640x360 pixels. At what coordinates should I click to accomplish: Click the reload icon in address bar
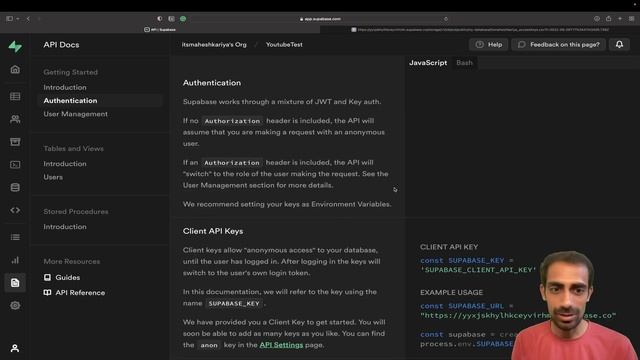pos(446,19)
